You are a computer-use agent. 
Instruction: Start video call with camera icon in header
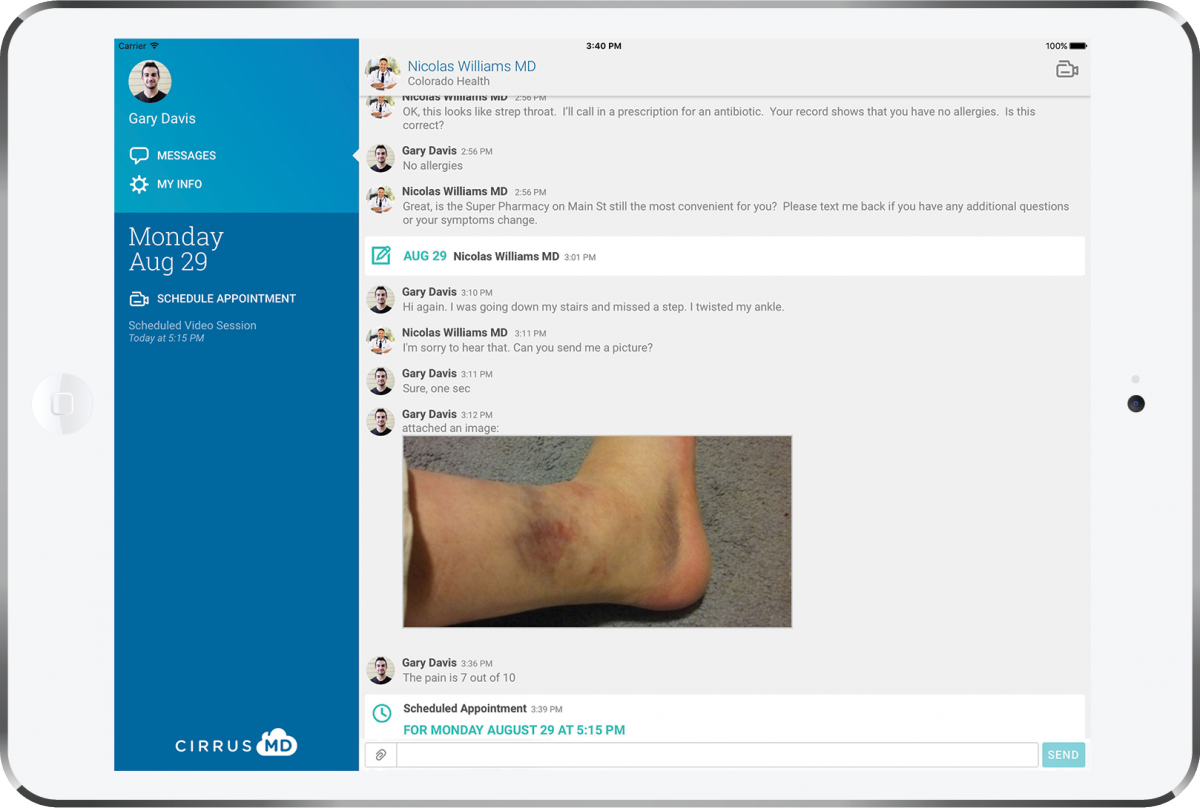click(1067, 69)
